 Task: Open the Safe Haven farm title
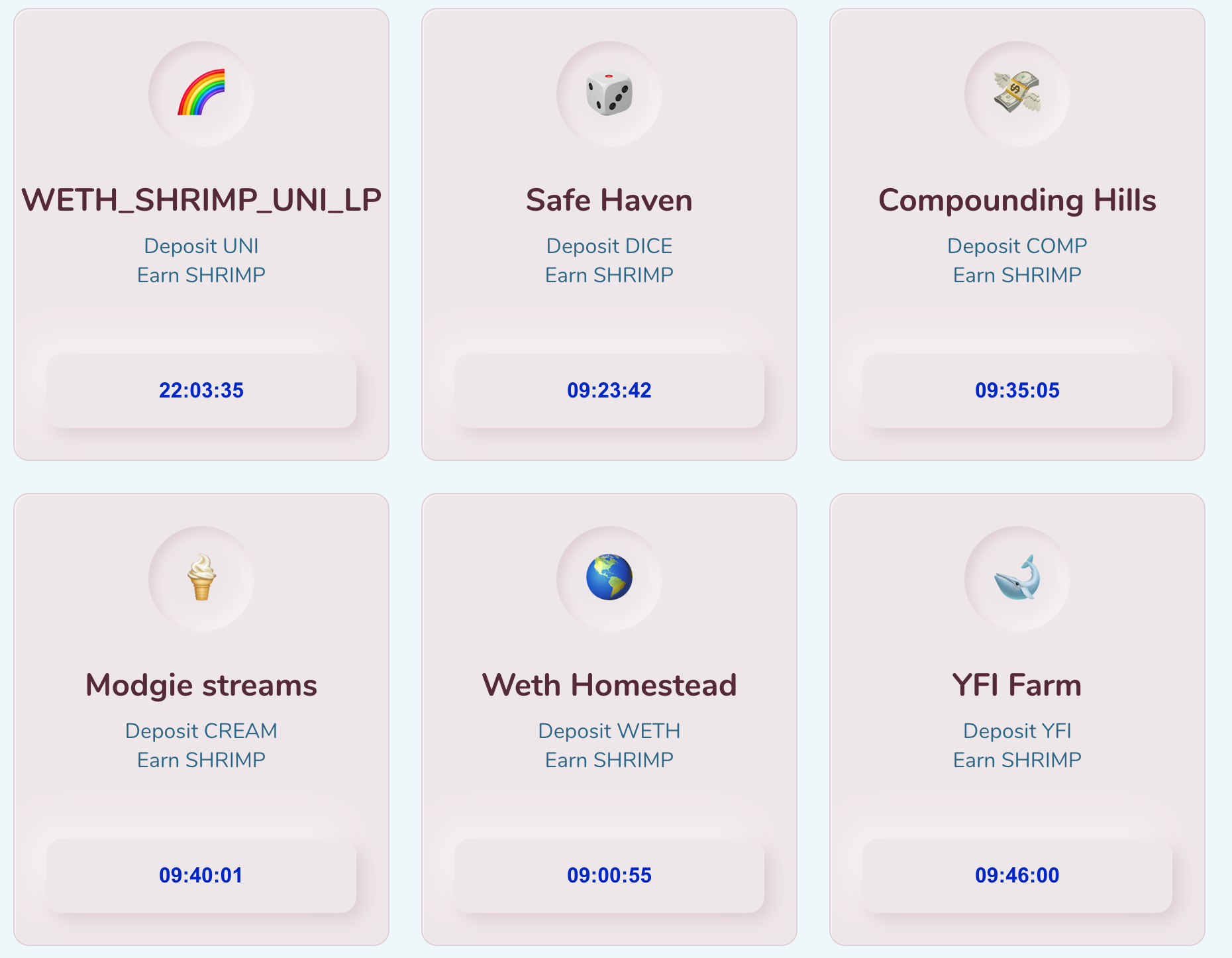click(x=609, y=200)
